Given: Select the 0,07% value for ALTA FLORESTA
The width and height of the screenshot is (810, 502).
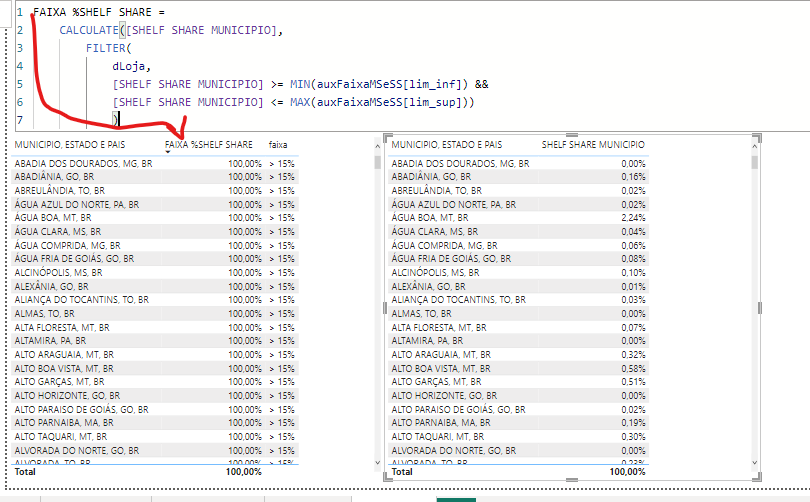Looking at the screenshot, I should (633, 327).
